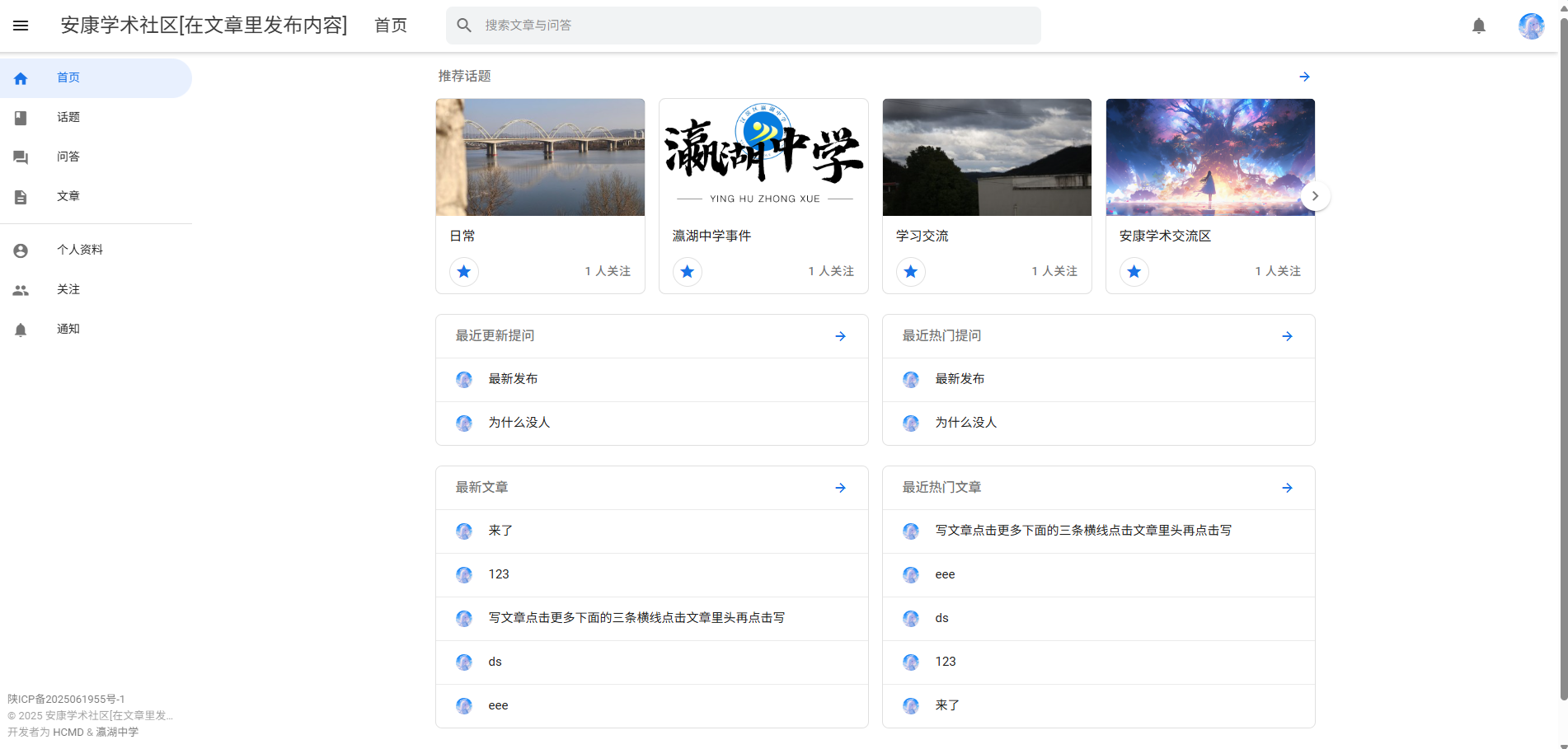Click the 最新文章 section heading
Viewport: 1568px width, 749px height.
click(x=481, y=488)
